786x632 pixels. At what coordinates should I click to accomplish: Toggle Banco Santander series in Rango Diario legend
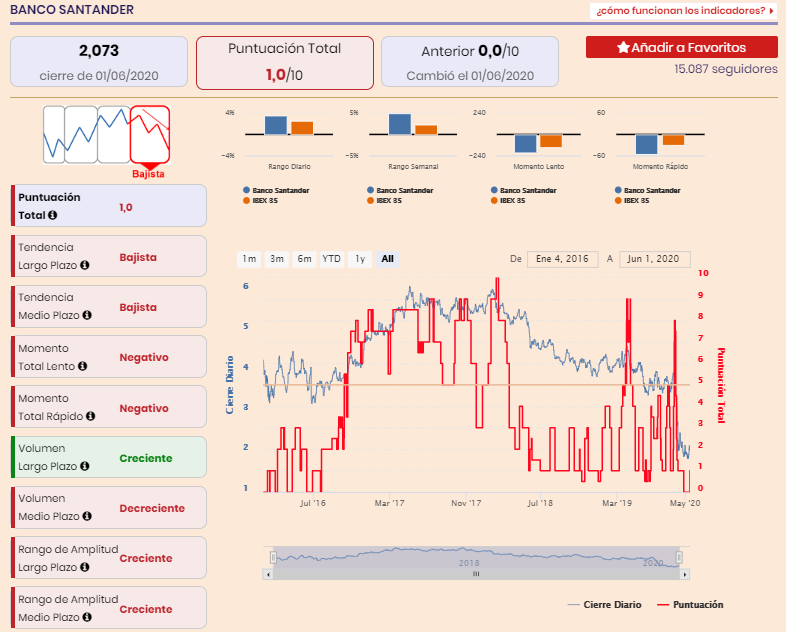tap(276, 190)
